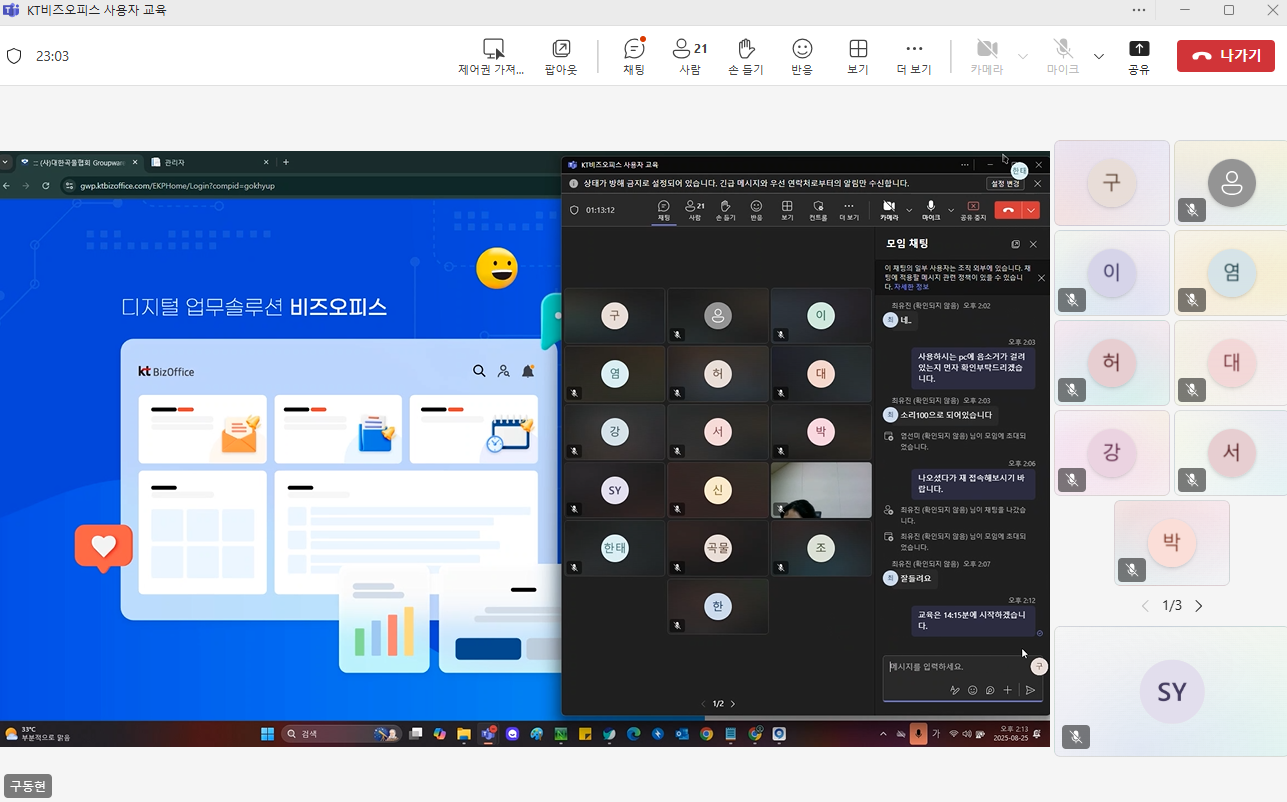Pop out the 모임 채팅 panel
1287x802 pixels.
1016,244
